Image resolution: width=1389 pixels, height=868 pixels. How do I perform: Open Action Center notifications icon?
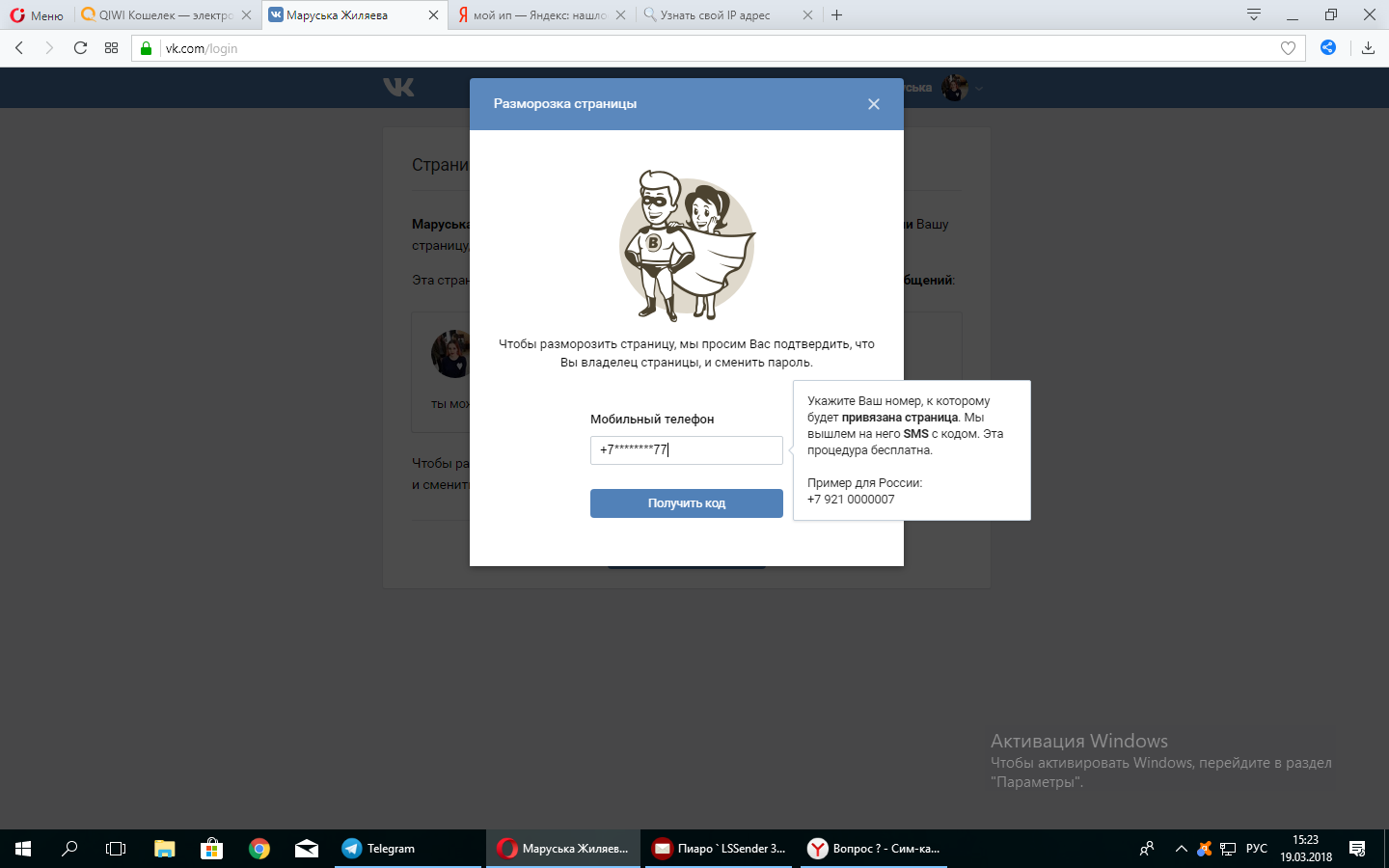tap(1358, 849)
